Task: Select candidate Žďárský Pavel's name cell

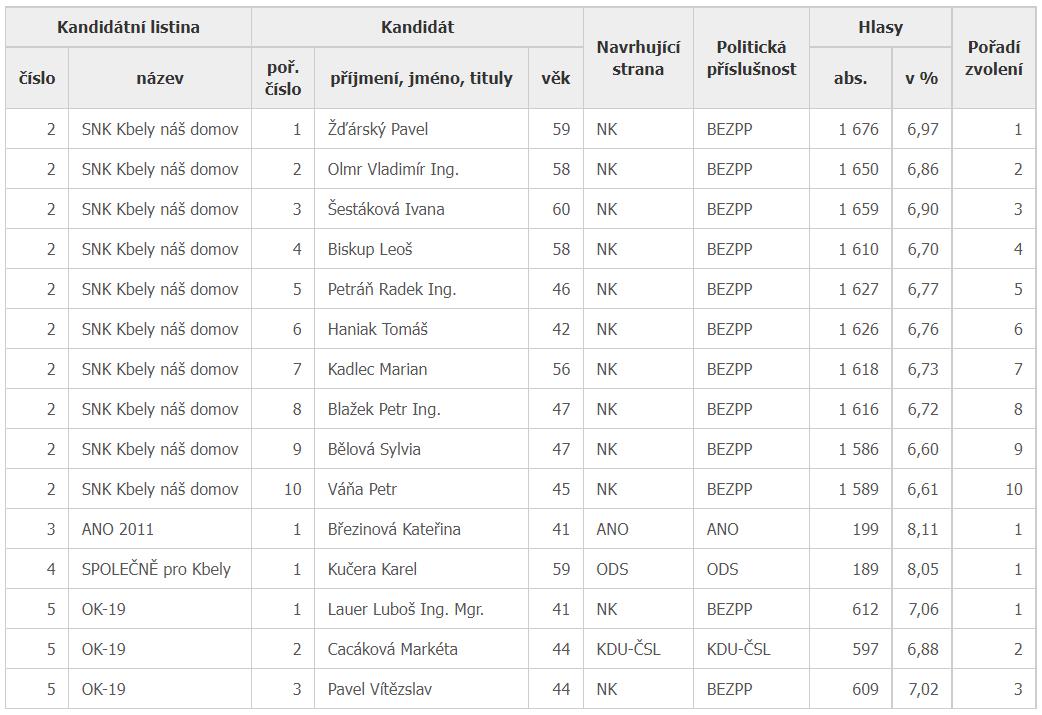Action: pyautogui.click(x=378, y=129)
